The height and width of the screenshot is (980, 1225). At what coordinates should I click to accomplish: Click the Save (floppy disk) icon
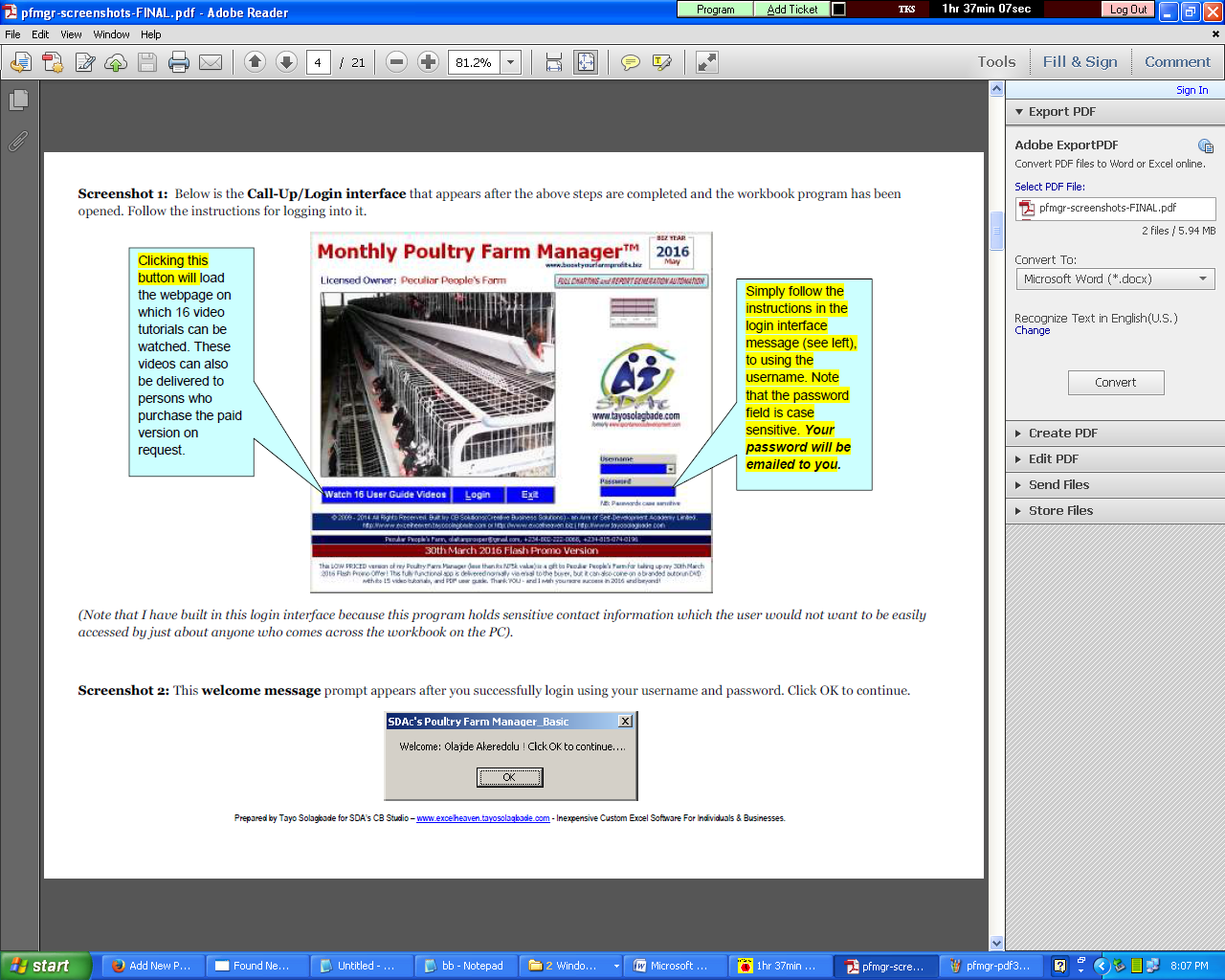coord(147,62)
